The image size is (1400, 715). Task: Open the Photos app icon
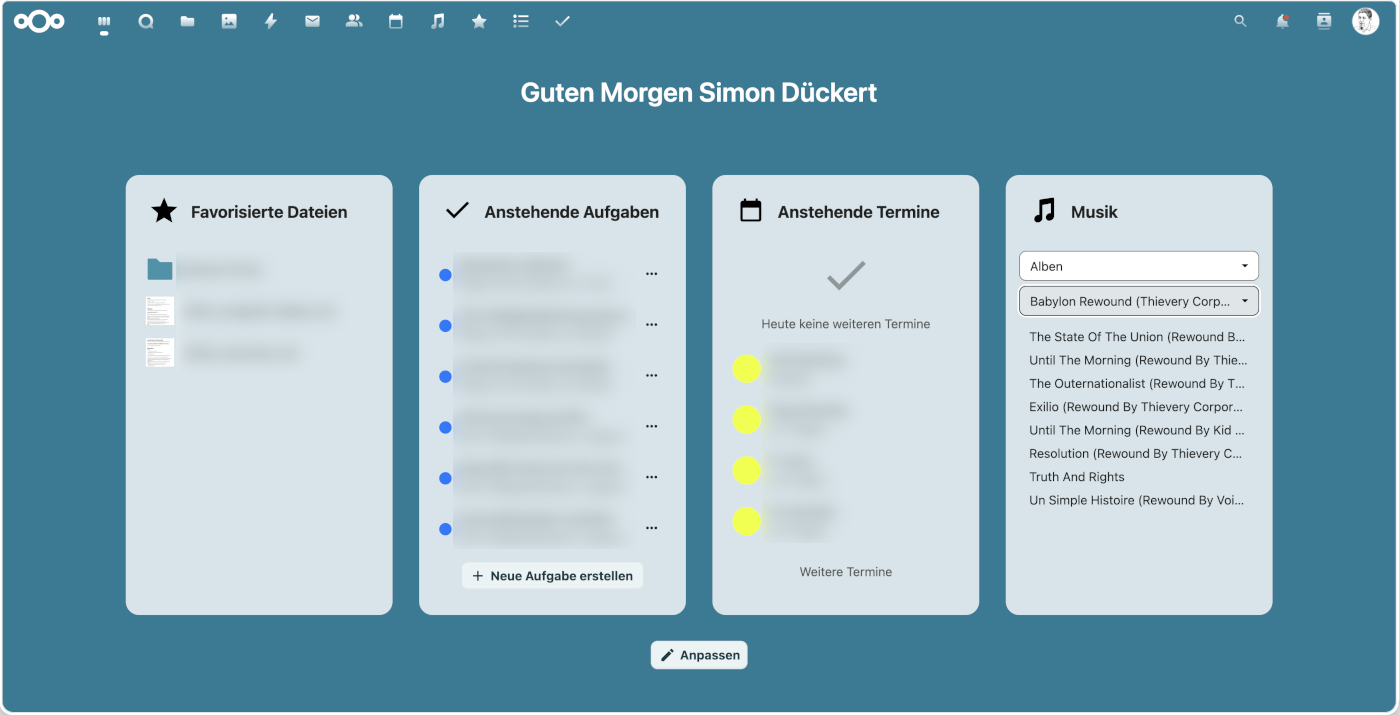229,21
